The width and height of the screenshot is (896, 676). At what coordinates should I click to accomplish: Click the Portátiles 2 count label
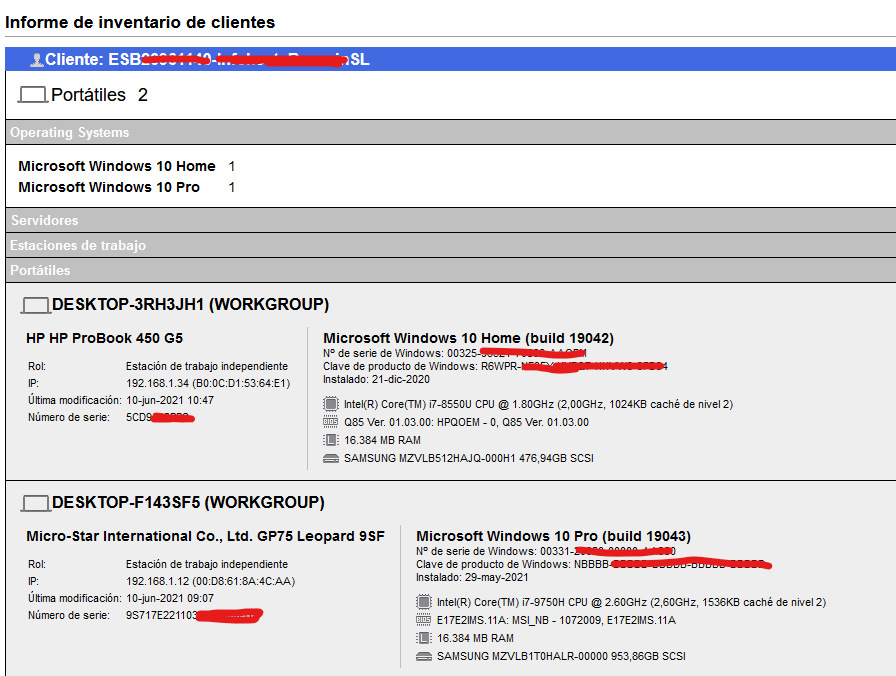pyautogui.click(x=99, y=95)
